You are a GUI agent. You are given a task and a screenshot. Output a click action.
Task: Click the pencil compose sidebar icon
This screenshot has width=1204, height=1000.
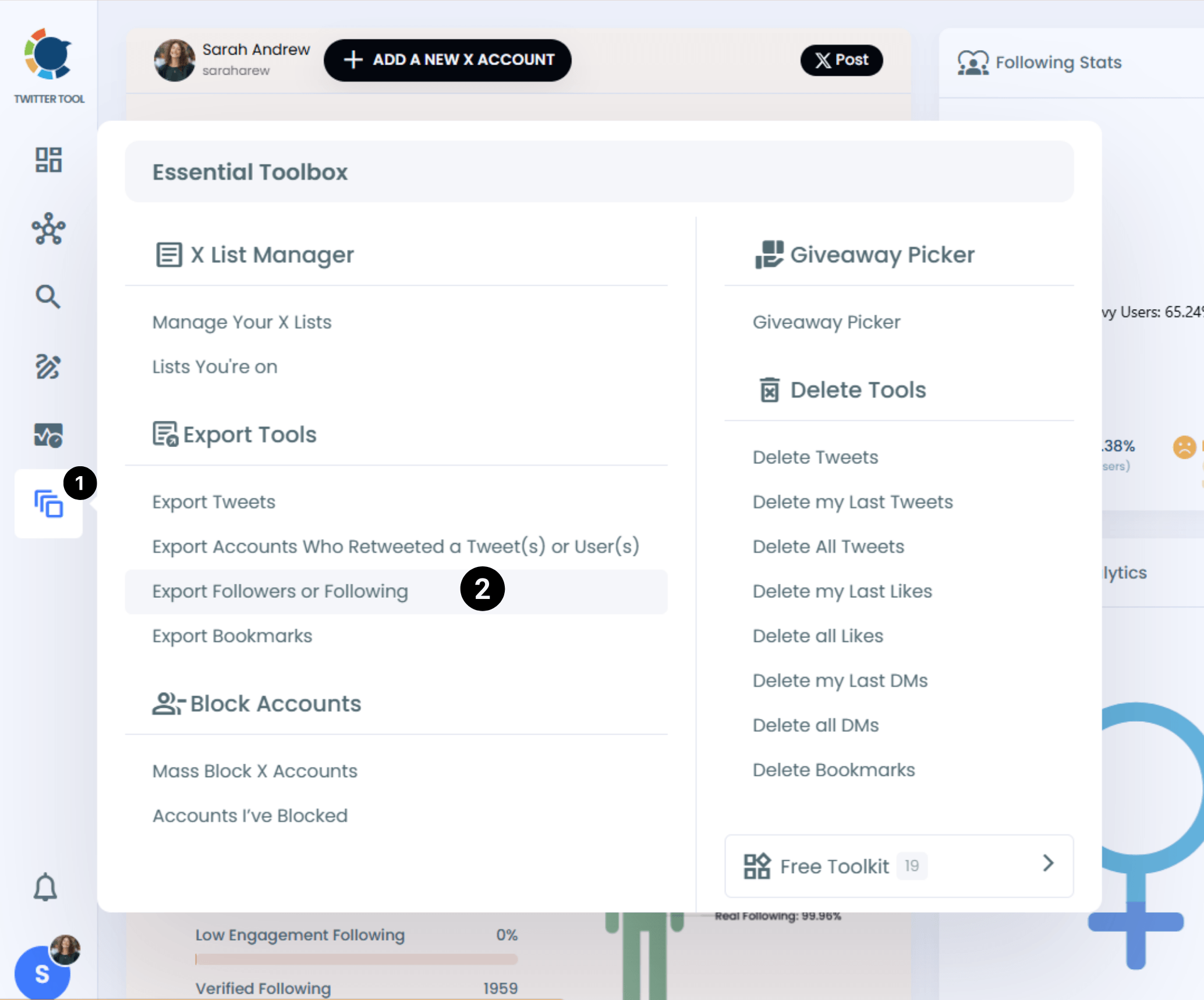tap(48, 367)
